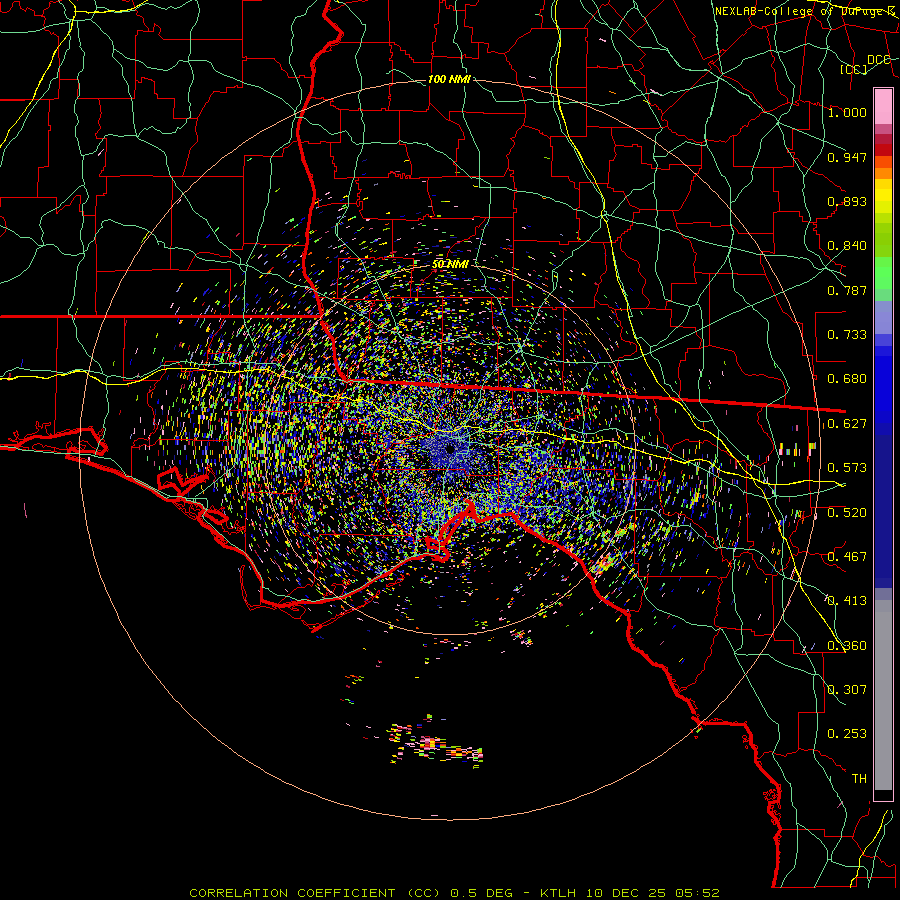Screen dimensions: 900x900
Task: Click the lavender segment of the color bar
Action: tap(883, 317)
